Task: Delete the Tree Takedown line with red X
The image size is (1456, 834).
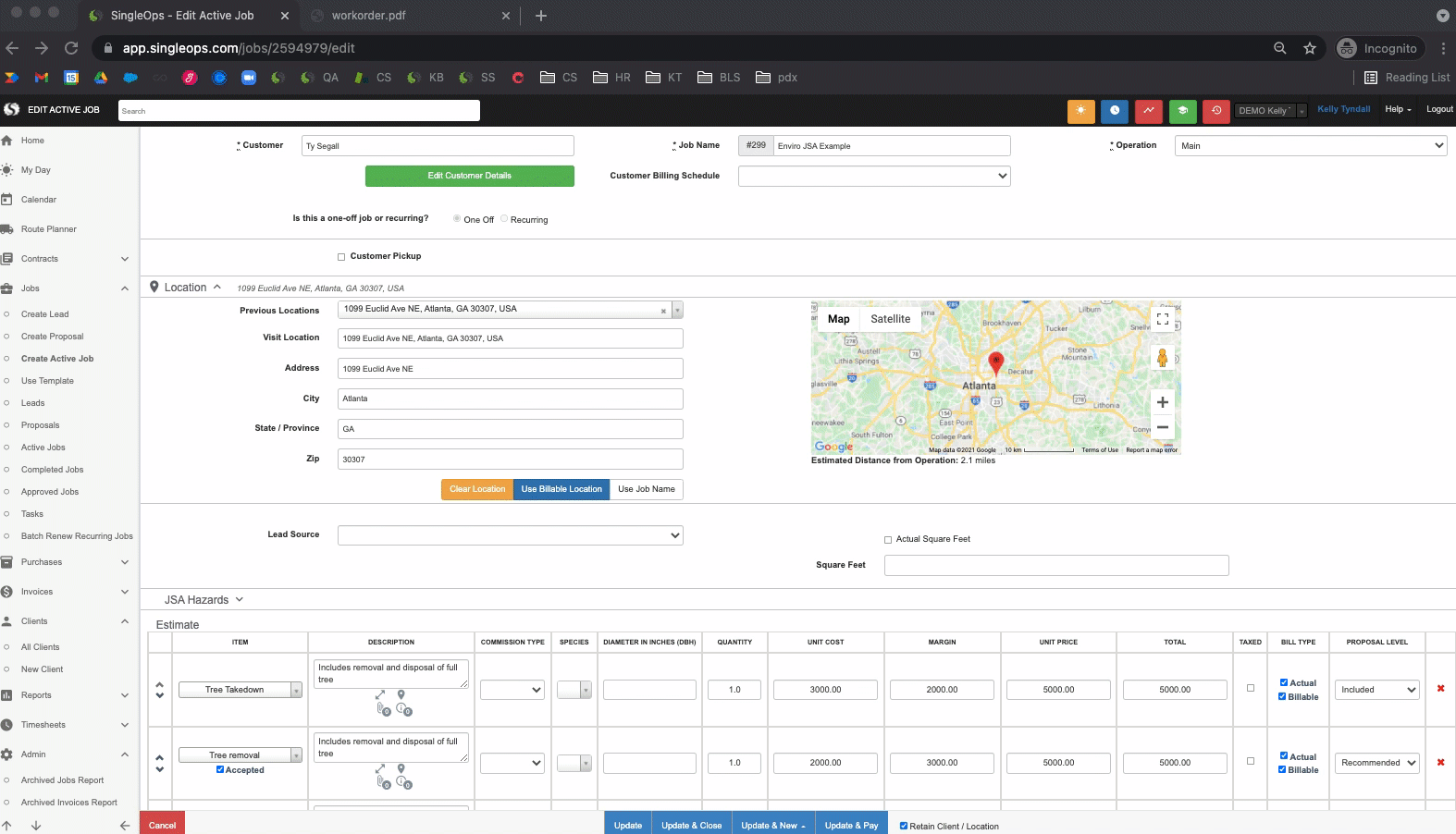Action: pyautogui.click(x=1440, y=689)
